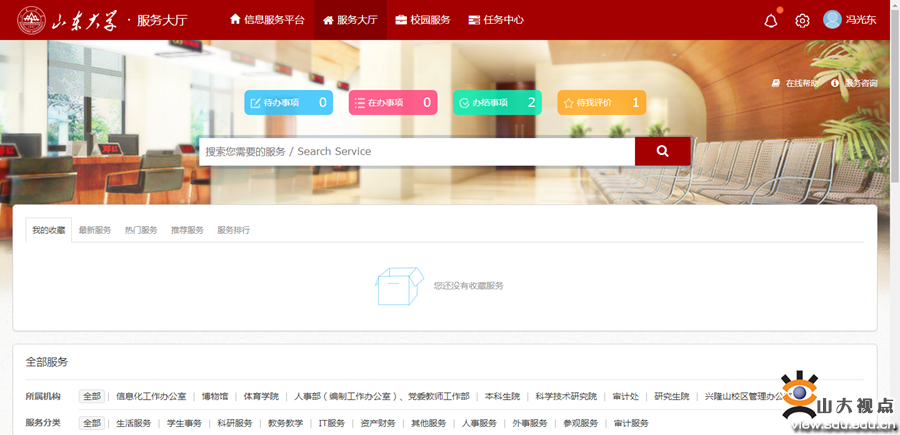Open the 办结事项 completed items tile
Image resolution: width=900 pixels, height=435 pixels.
click(497, 102)
